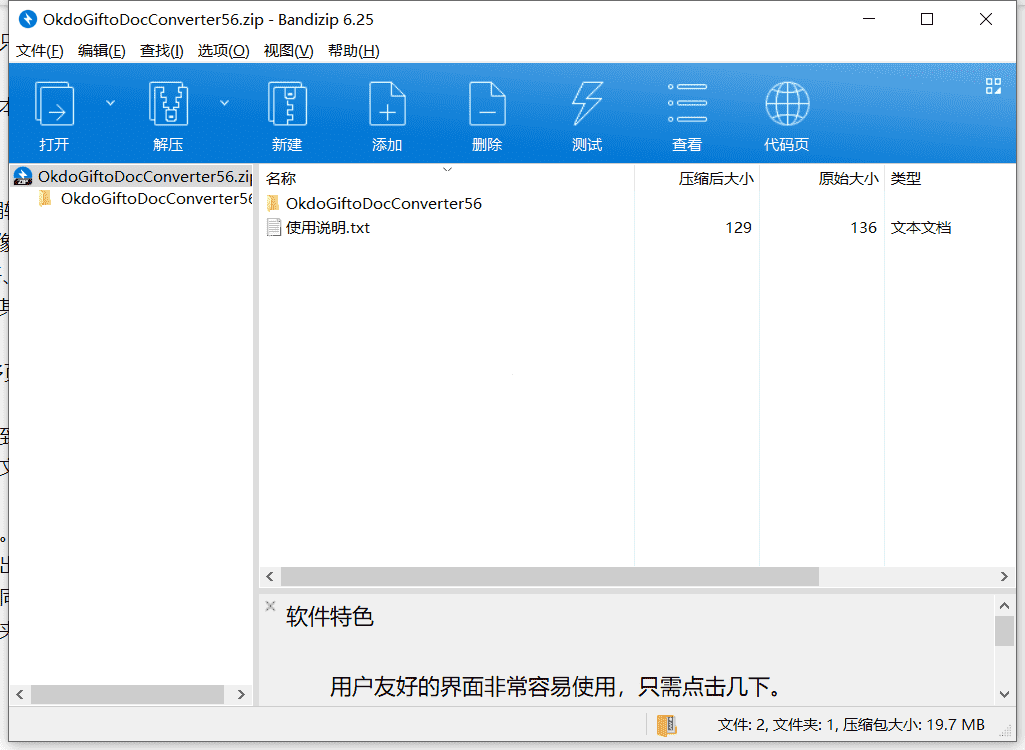Click the 软件特色 heading in preview
This screenshot has height=750, width=1025.
(329, 617)
